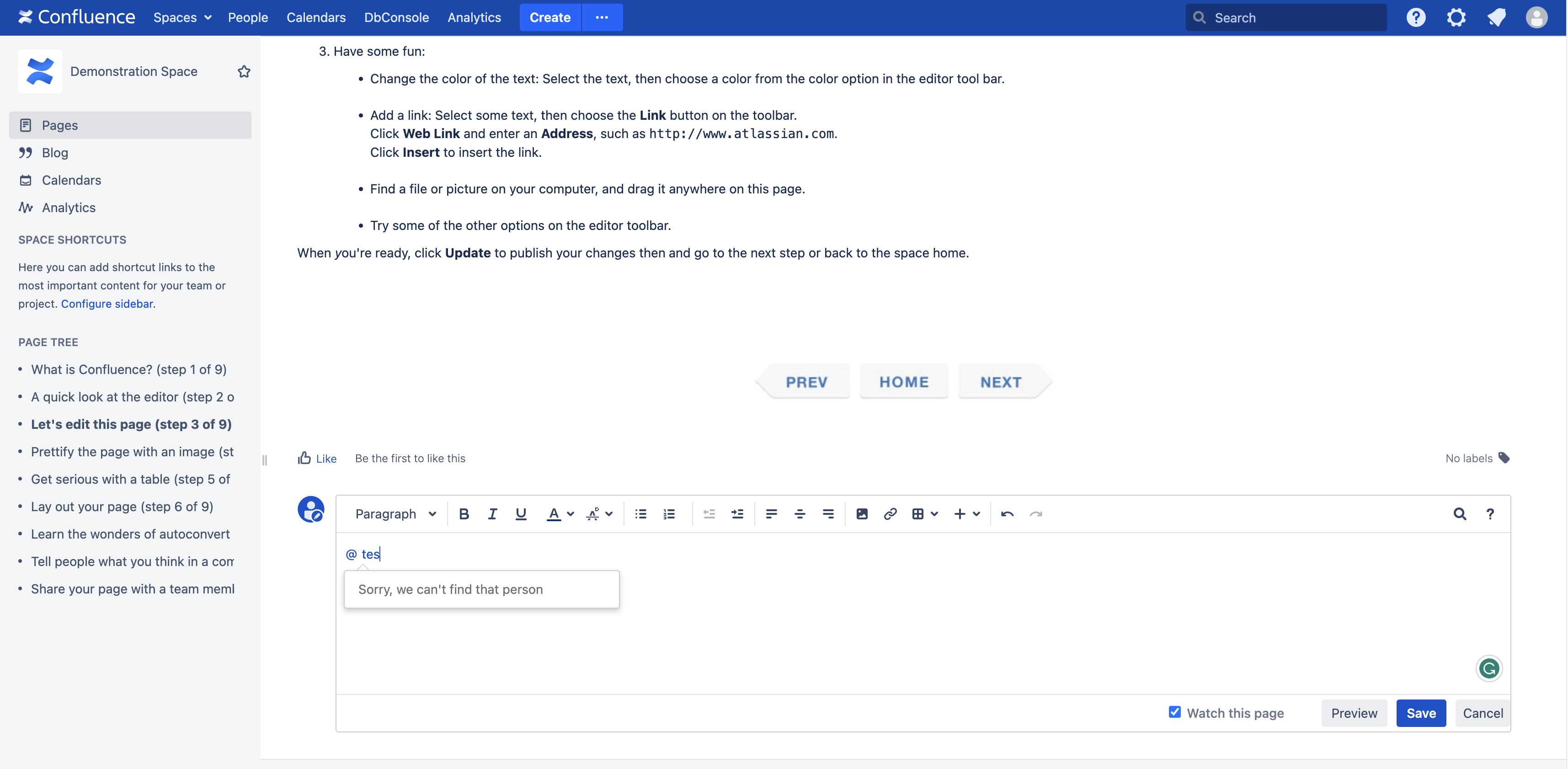The width and height of the screenshot is (1568, 769).
Task: Star the Demonstration Space as favorite
Action: [244, 71]
